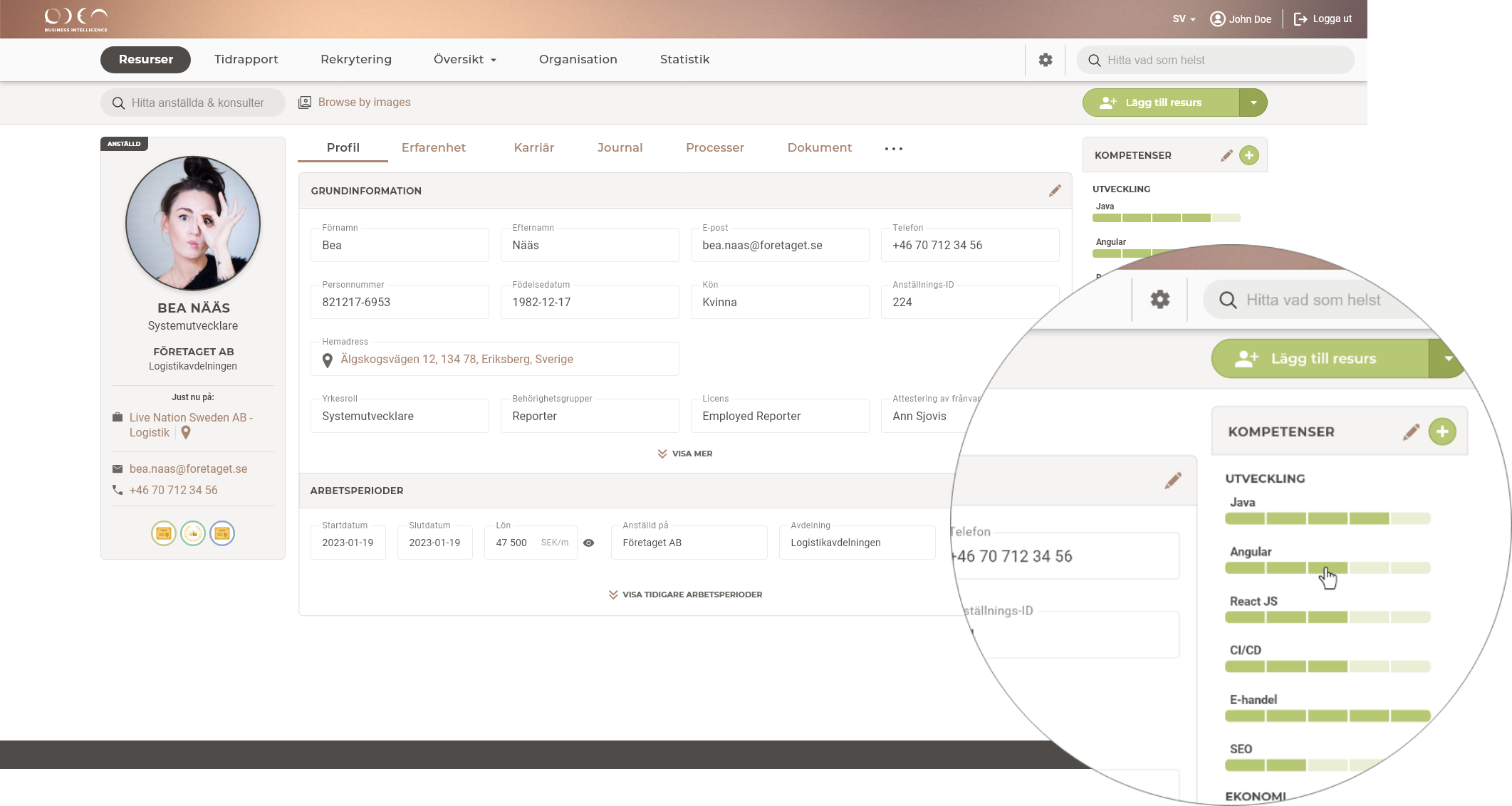This screenshot has width=1512, height=806.
Task: Edit Kompetenser with the pencil icon
Action: [1226, 155]
